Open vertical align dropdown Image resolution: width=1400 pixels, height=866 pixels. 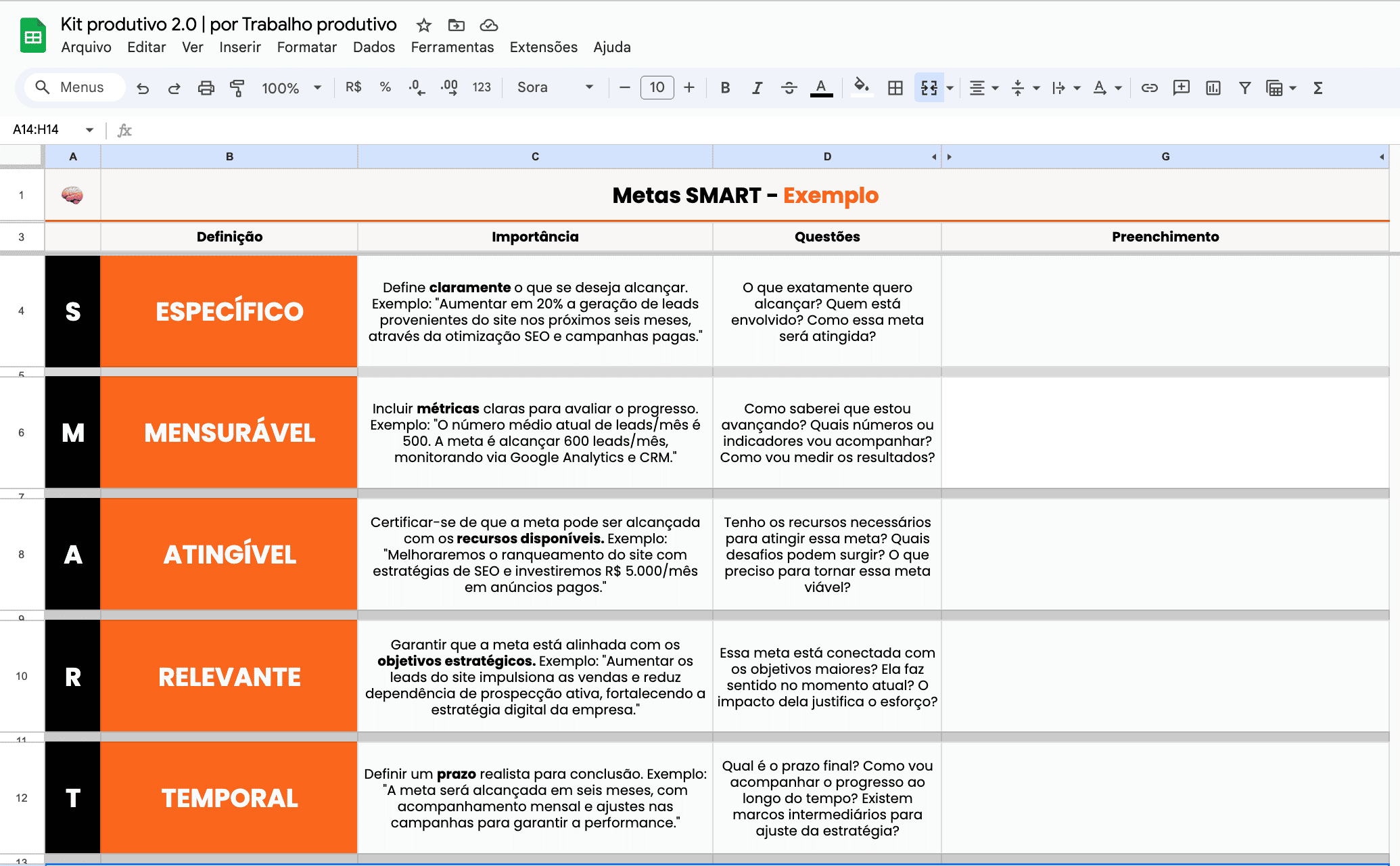point(1025,88)
